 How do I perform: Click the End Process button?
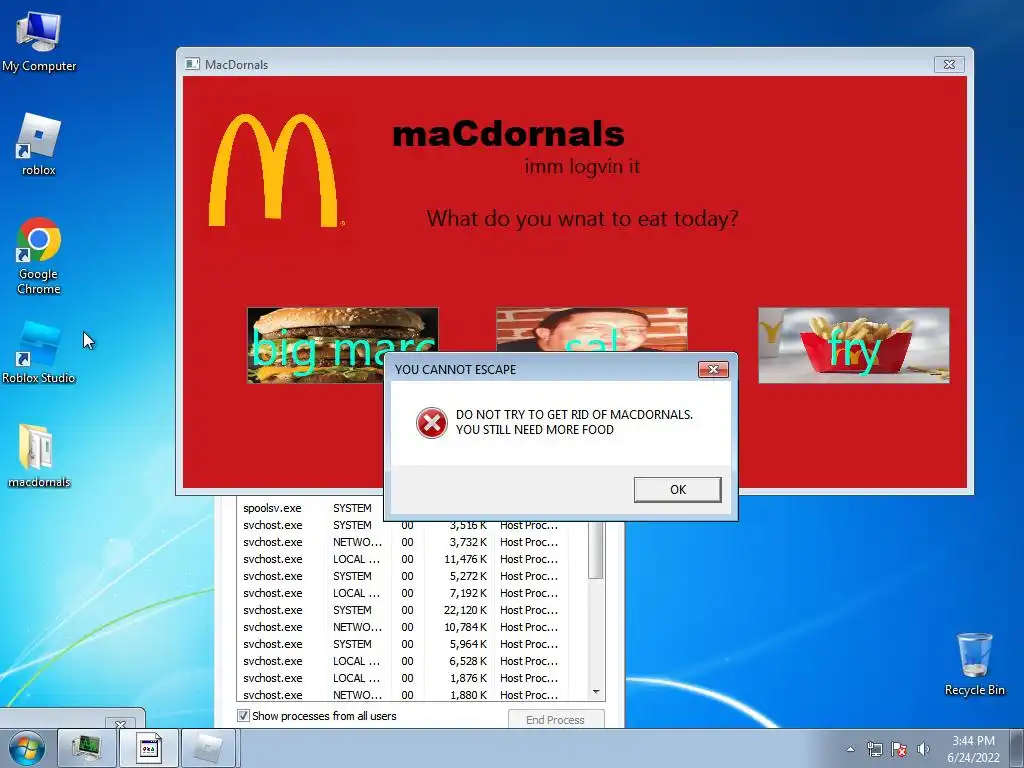click(556, 719)
